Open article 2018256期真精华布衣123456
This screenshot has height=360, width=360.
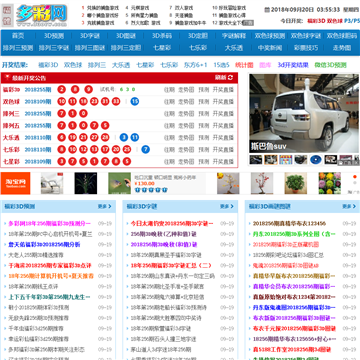pyautogui.click(x=289, y=223)
